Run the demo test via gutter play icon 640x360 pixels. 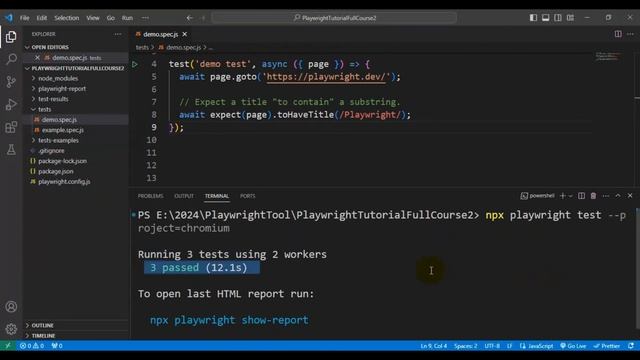(x=135, y=64)
